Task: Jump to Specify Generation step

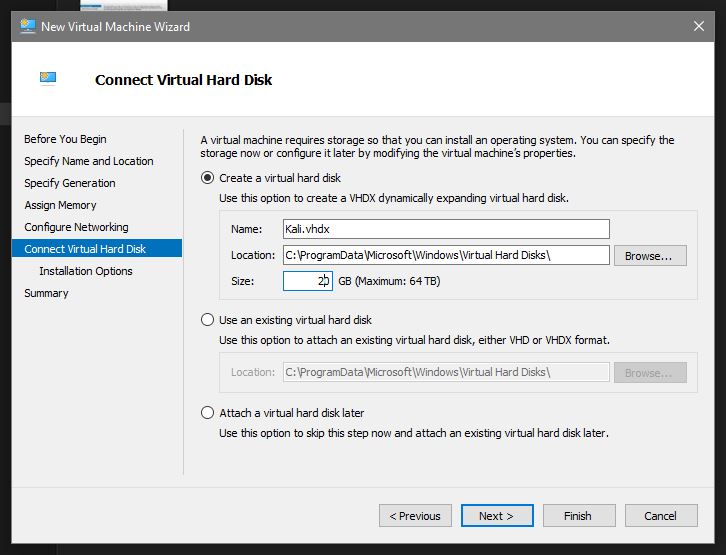Action: (x=70, y=183)
